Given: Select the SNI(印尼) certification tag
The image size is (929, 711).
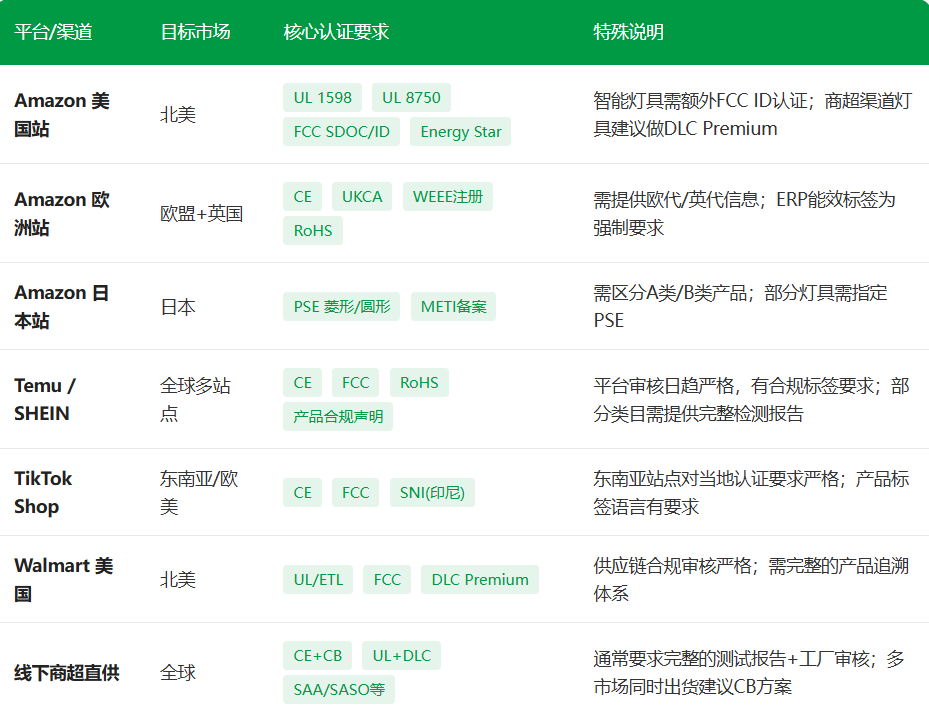Looking at the screenshot, I should pyautogui.click(x=432, y=493).
